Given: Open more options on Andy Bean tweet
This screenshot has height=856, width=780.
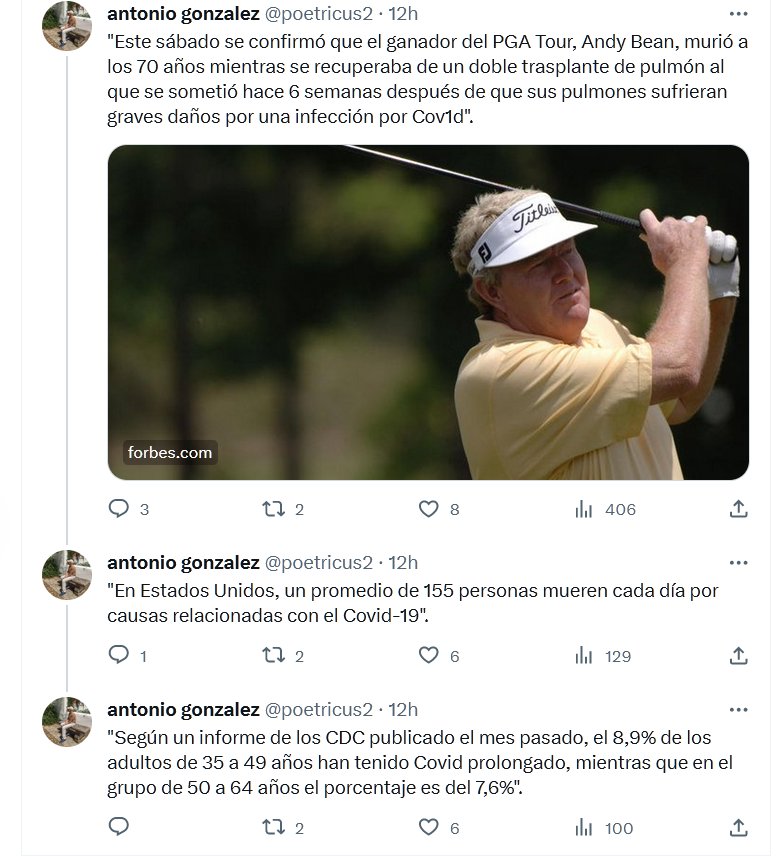Looking at the screenshot, I should (739, 14).
